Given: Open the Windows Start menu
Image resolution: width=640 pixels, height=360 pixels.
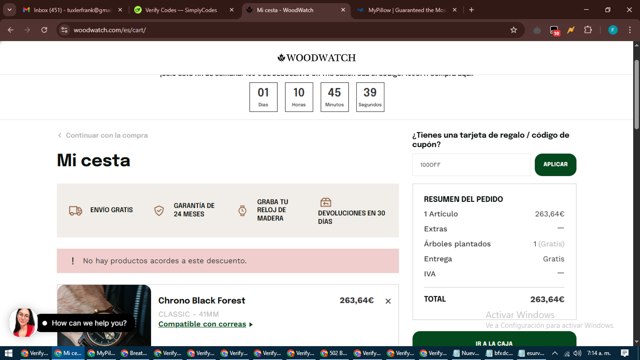Looking at the screenshot, I should (x=8, y=353).
